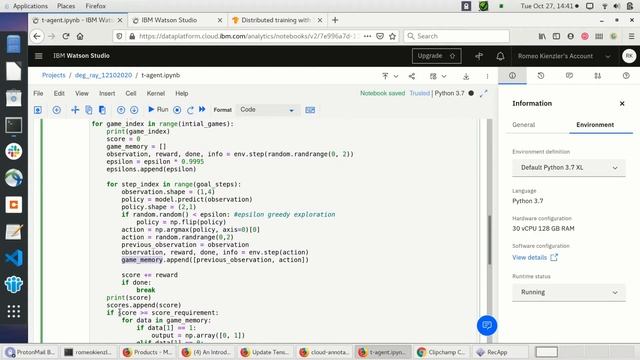This screenshot has width=640, height=360.
Task: Open the three-dot more actions menu
Action: click(x=487, y=76)
